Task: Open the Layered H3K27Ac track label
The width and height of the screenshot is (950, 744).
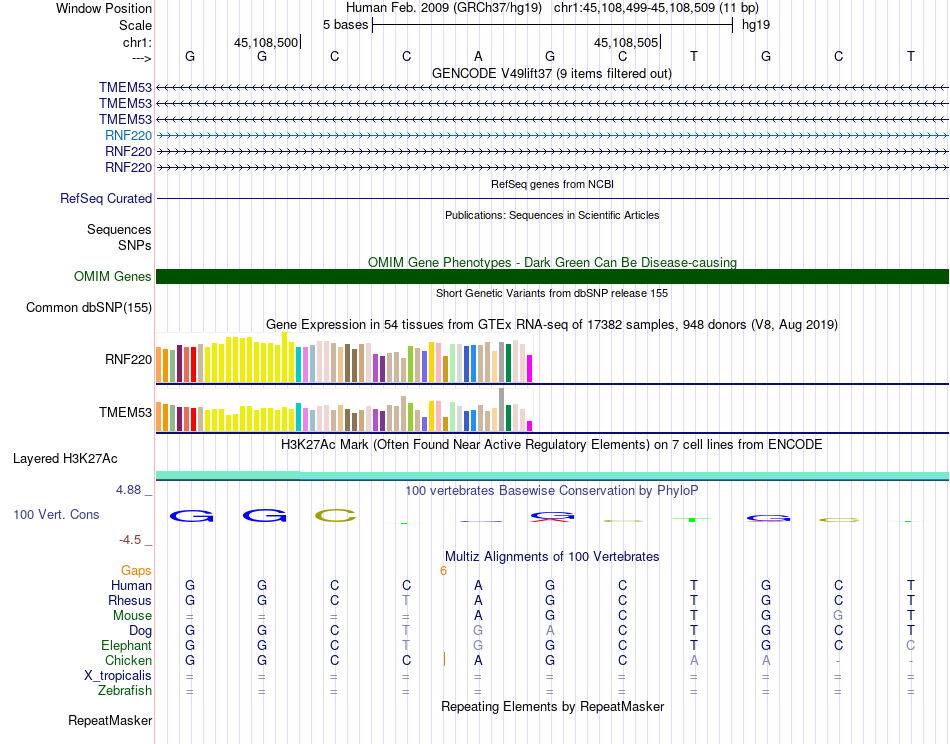Action: (65, 459)
